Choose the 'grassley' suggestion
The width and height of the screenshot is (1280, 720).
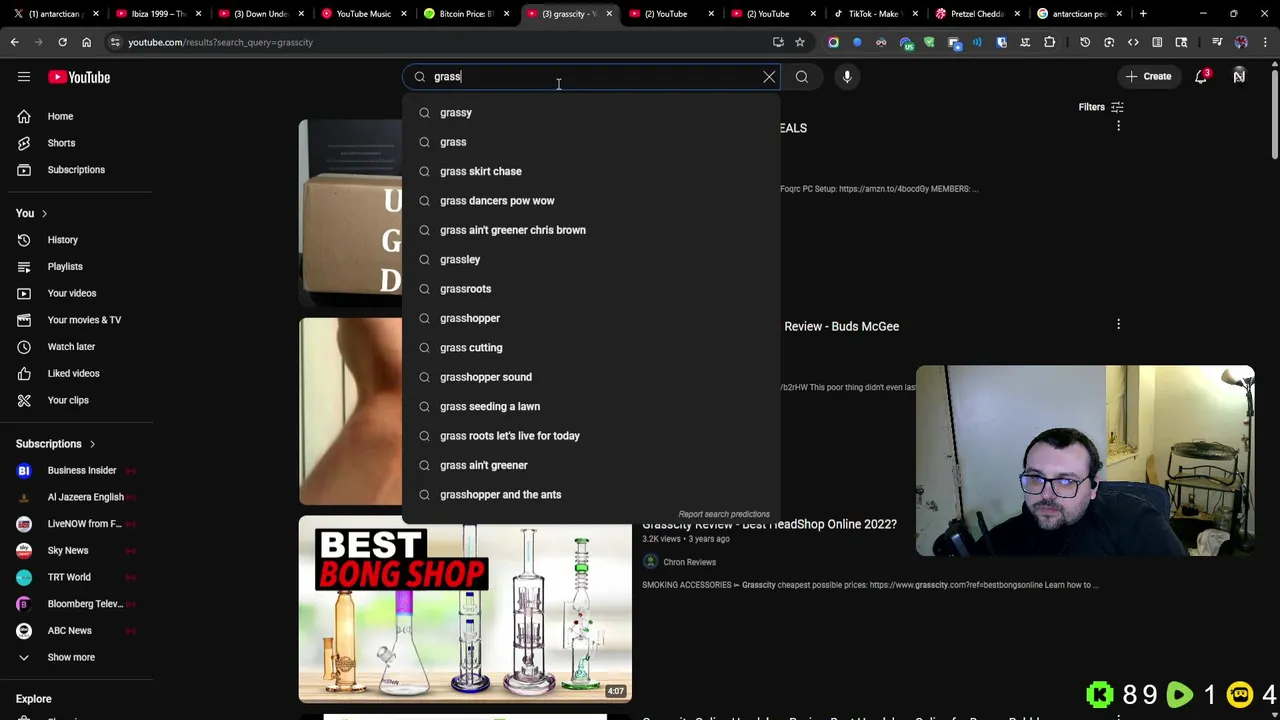(591, 259)
